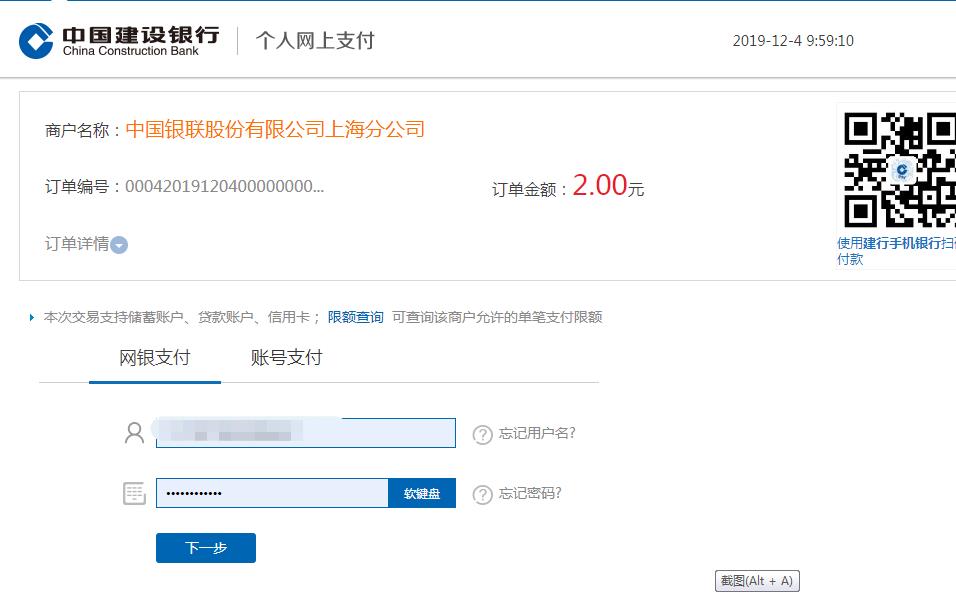Click the small arrow bullet before 本次交易支持
The width and height of the screenshot is (956, 599).
(x=32, y=317)
